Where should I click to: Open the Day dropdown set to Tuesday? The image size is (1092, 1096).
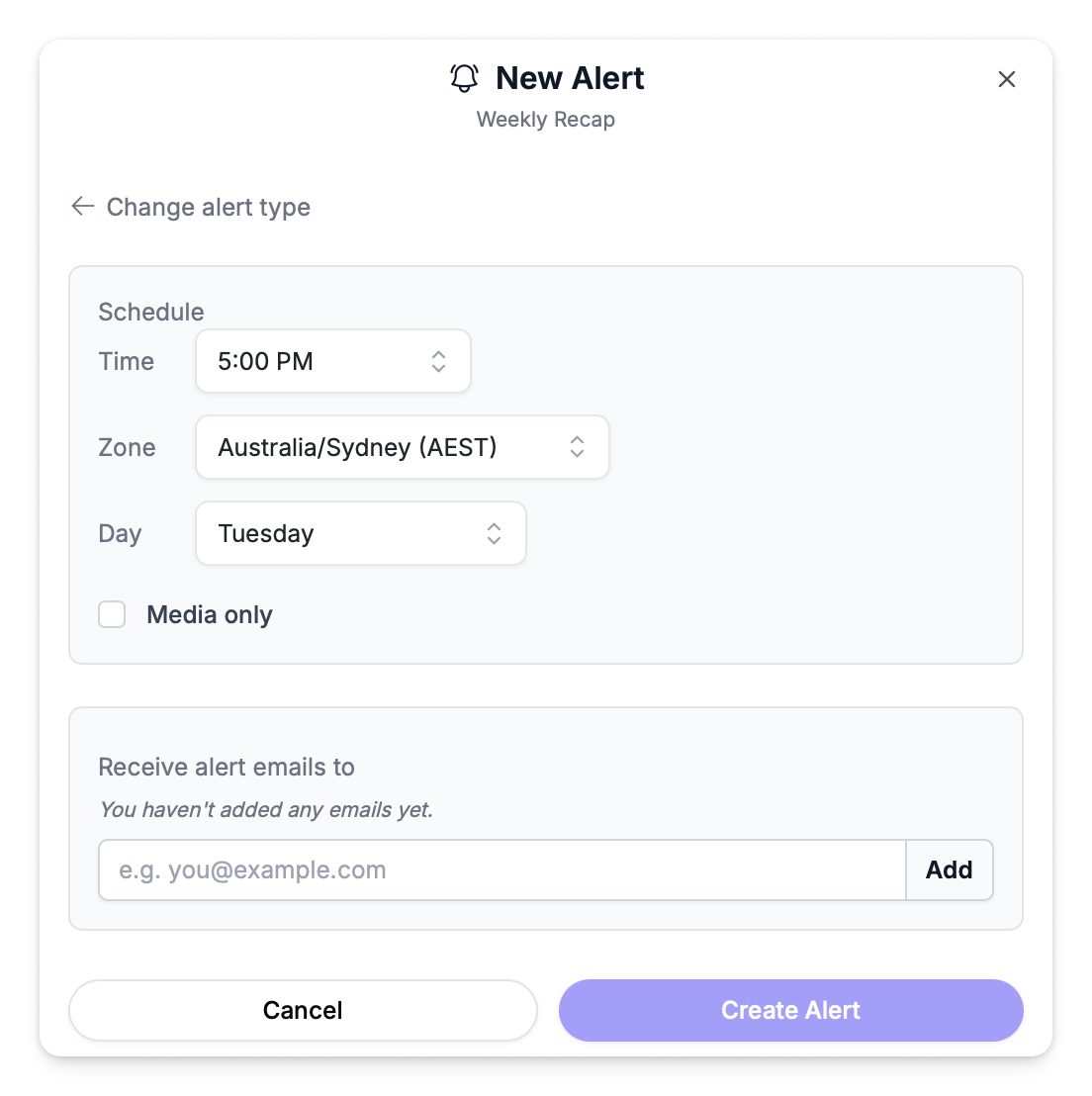point(346,533)
